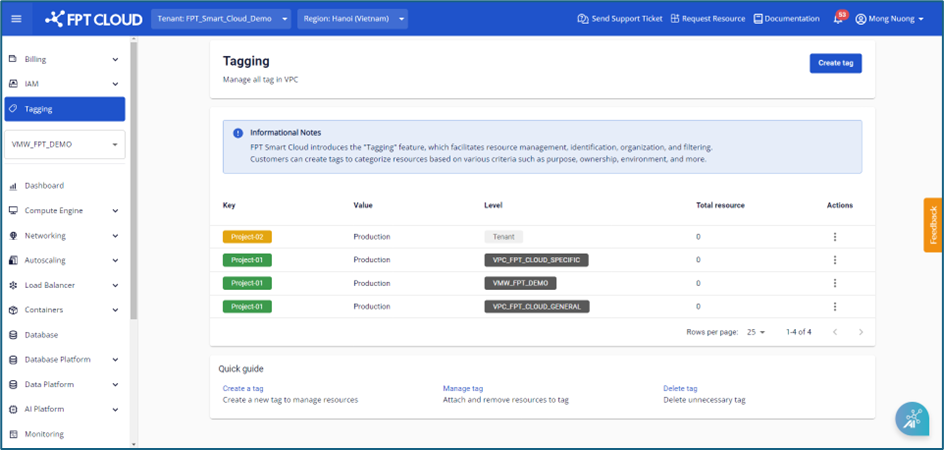
Task: Select Dashboard in the sidebar
Action: tap(44, 186)
